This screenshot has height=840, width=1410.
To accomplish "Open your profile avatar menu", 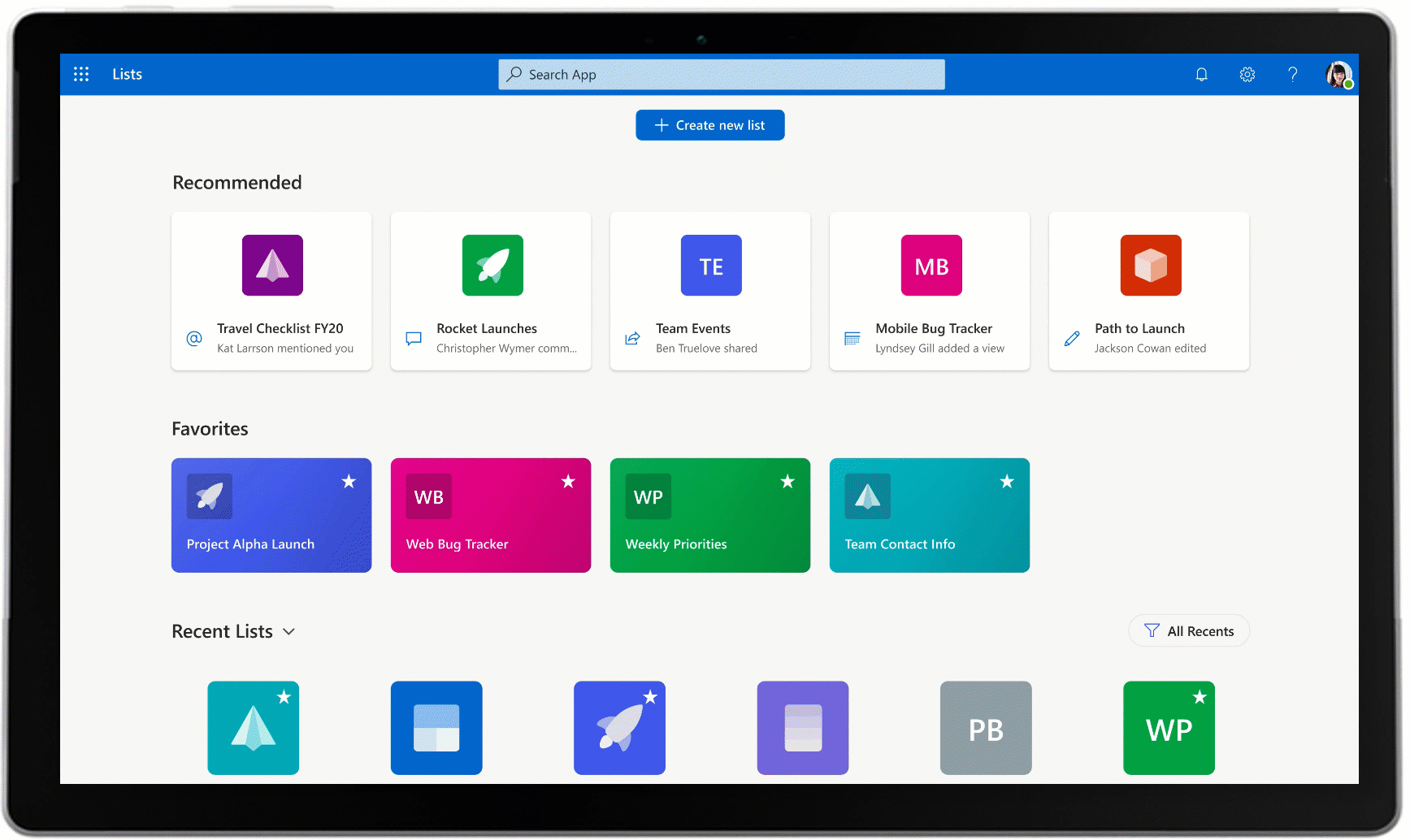I will pos(1338,74).
